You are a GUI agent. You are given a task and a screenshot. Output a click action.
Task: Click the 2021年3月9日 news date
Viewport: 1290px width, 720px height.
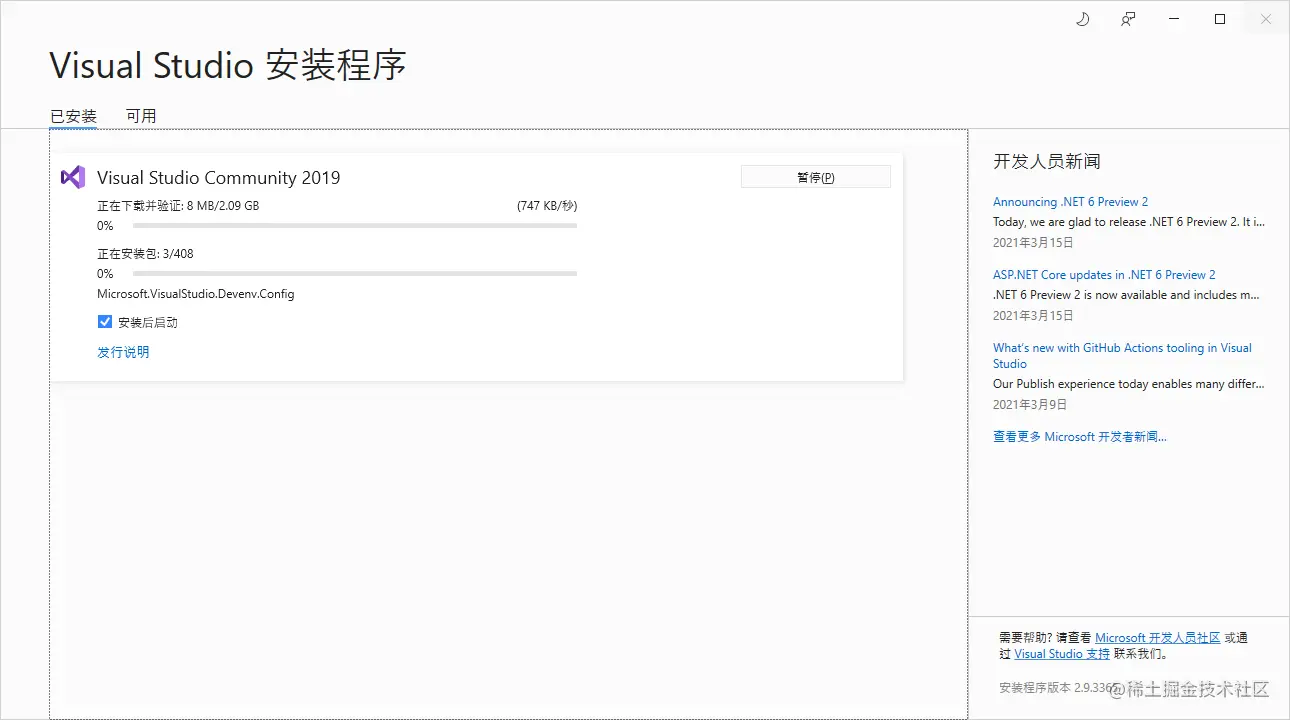point(1030,405)
